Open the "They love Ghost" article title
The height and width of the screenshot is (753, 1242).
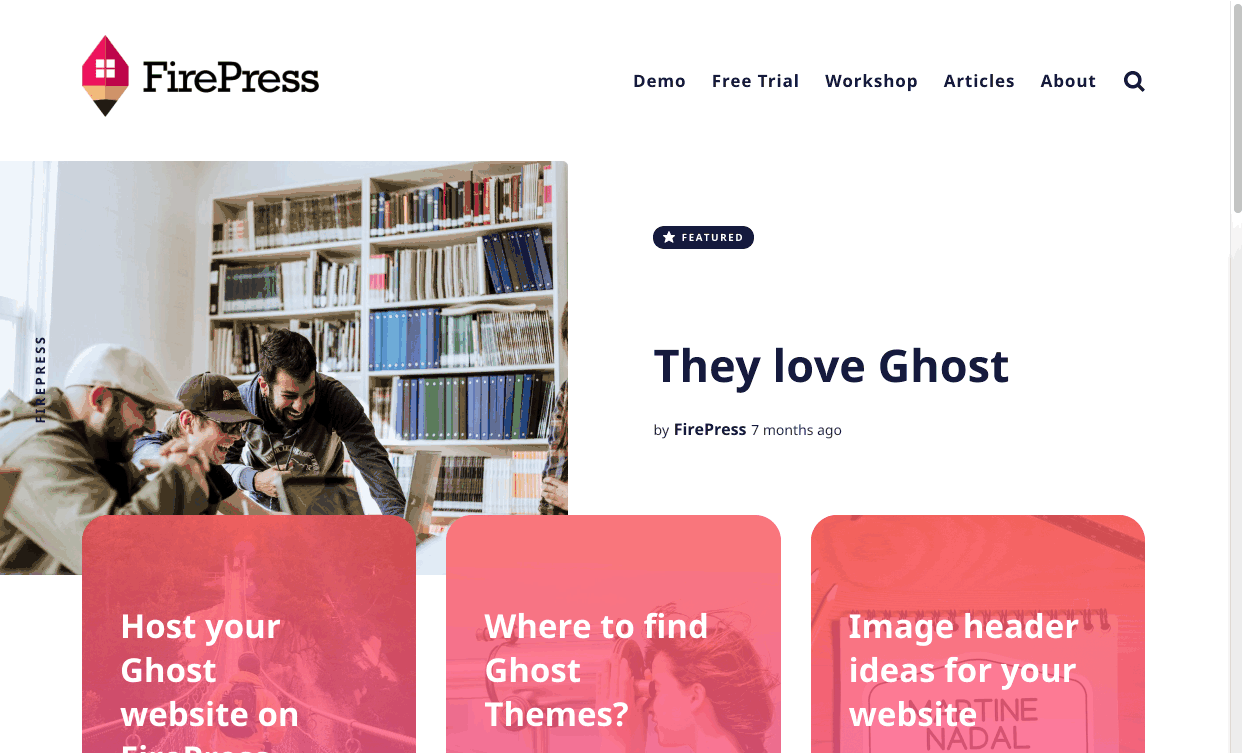pyautogui.click(x=831, y=366)
